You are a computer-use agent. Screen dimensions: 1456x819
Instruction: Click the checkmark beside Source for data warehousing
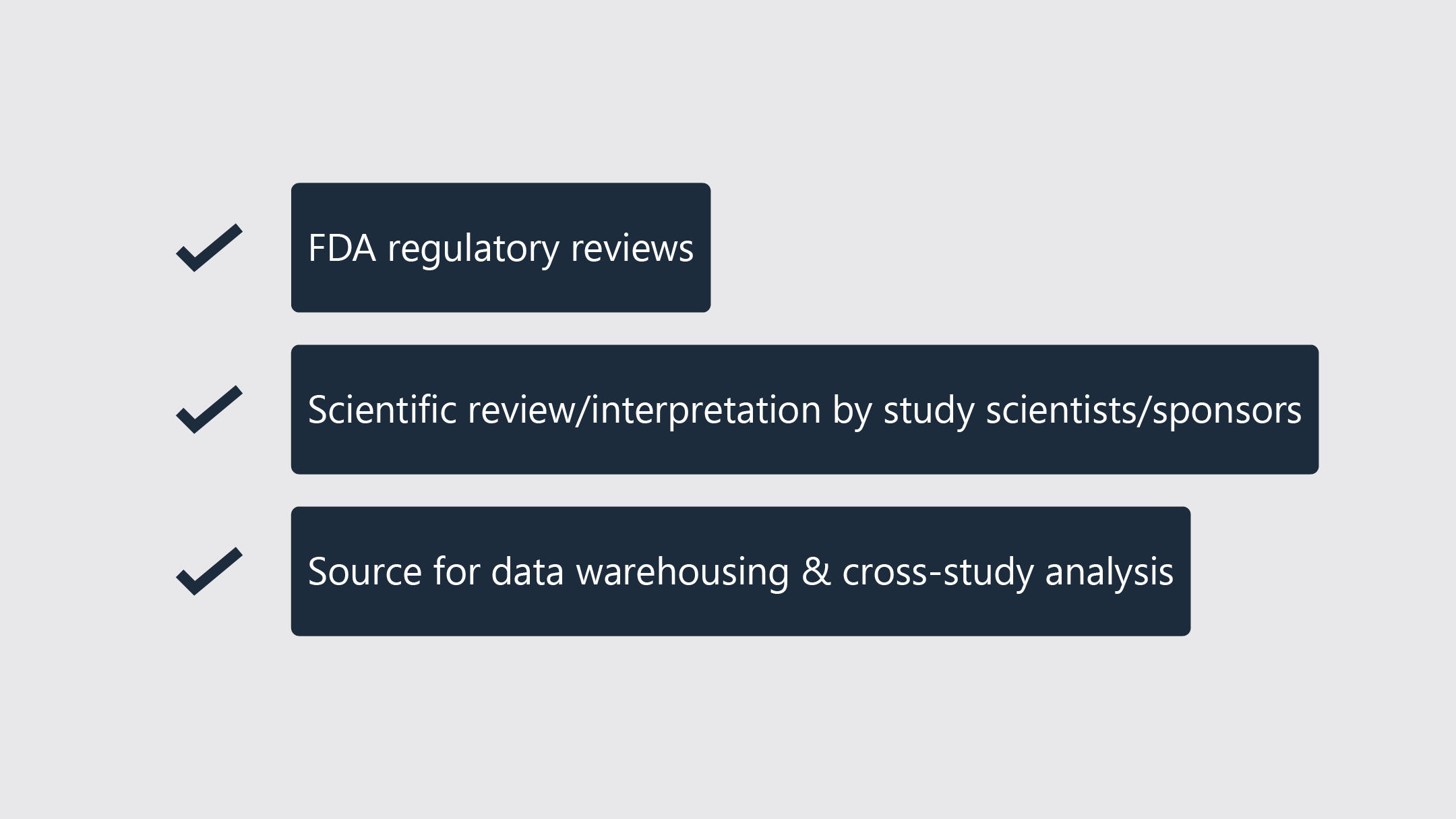[x=209, y=571]
